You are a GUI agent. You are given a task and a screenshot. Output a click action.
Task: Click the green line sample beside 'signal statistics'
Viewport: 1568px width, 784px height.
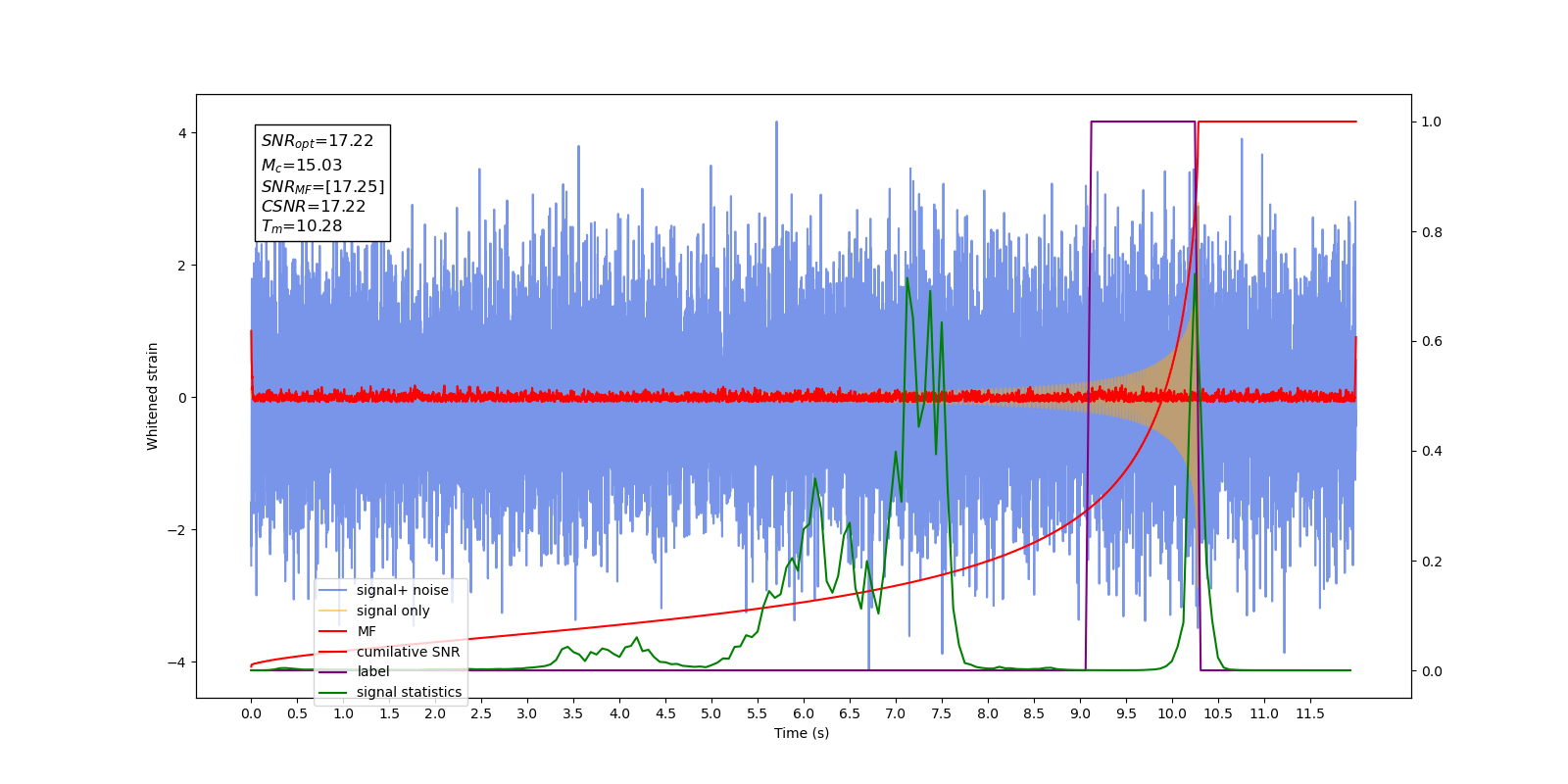[x=333, y=692]
